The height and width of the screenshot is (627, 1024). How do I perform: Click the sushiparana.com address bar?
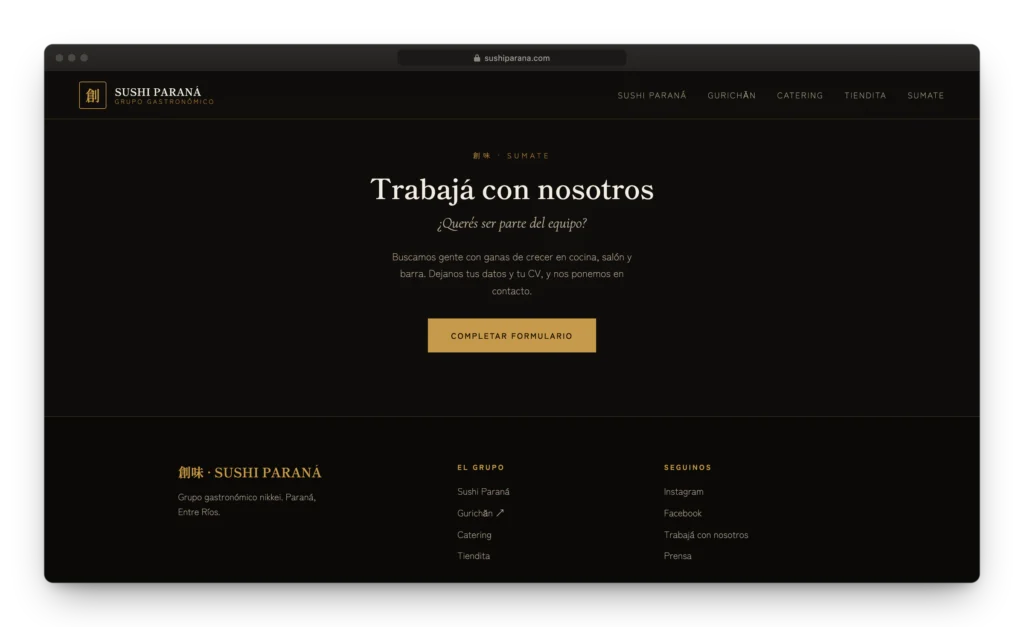511,58
